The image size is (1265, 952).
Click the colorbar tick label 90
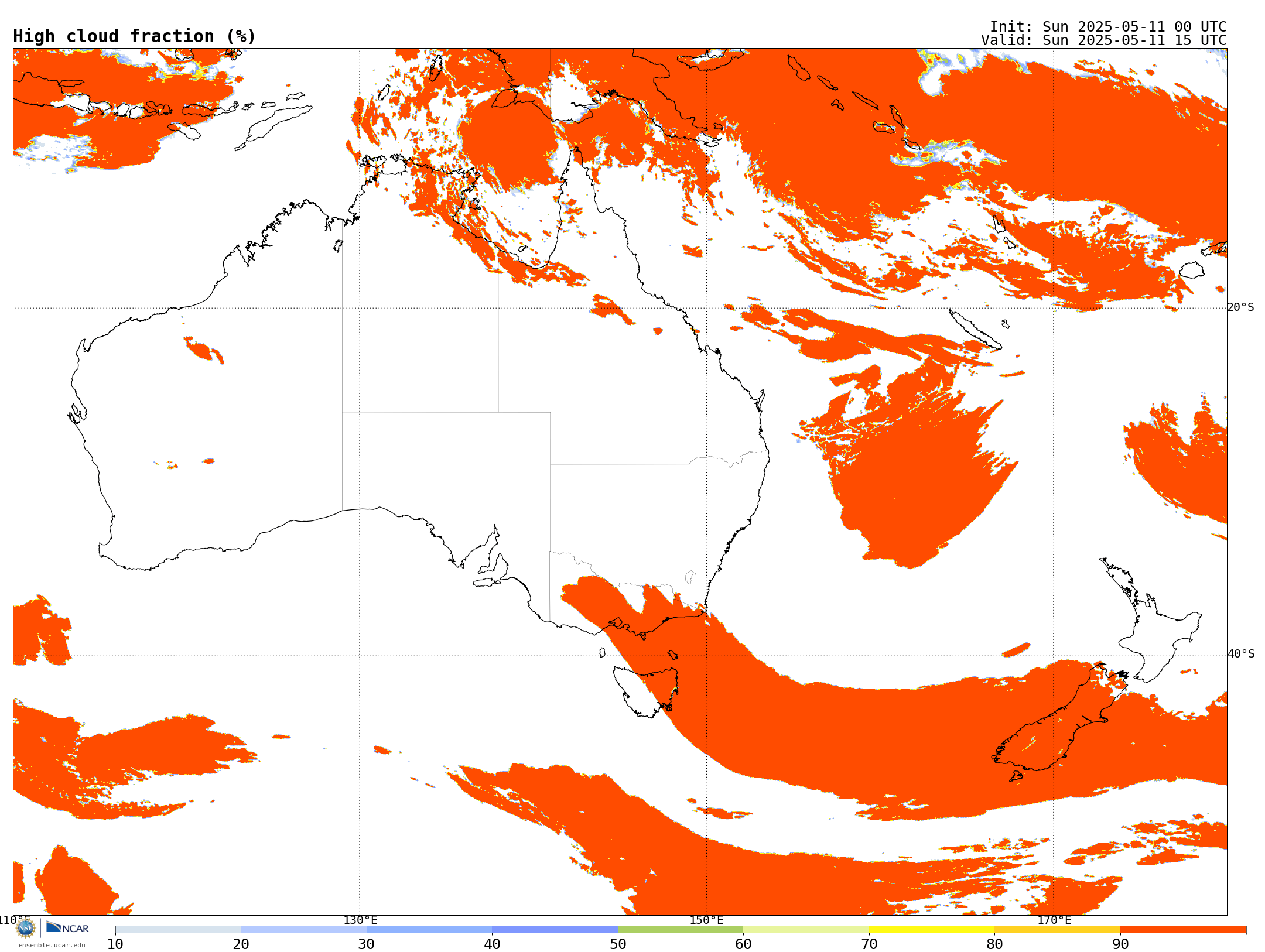tap(1120, 944)
